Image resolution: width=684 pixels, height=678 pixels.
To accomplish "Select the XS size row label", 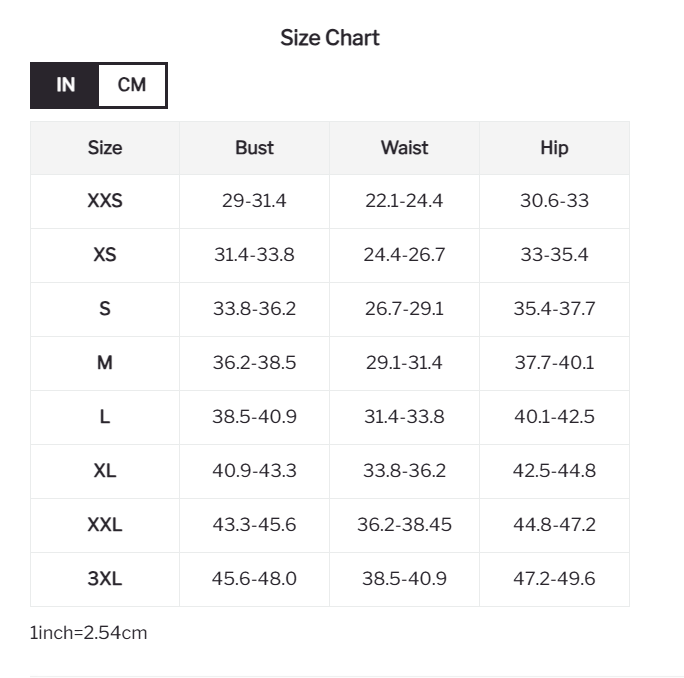I will 105,255.
